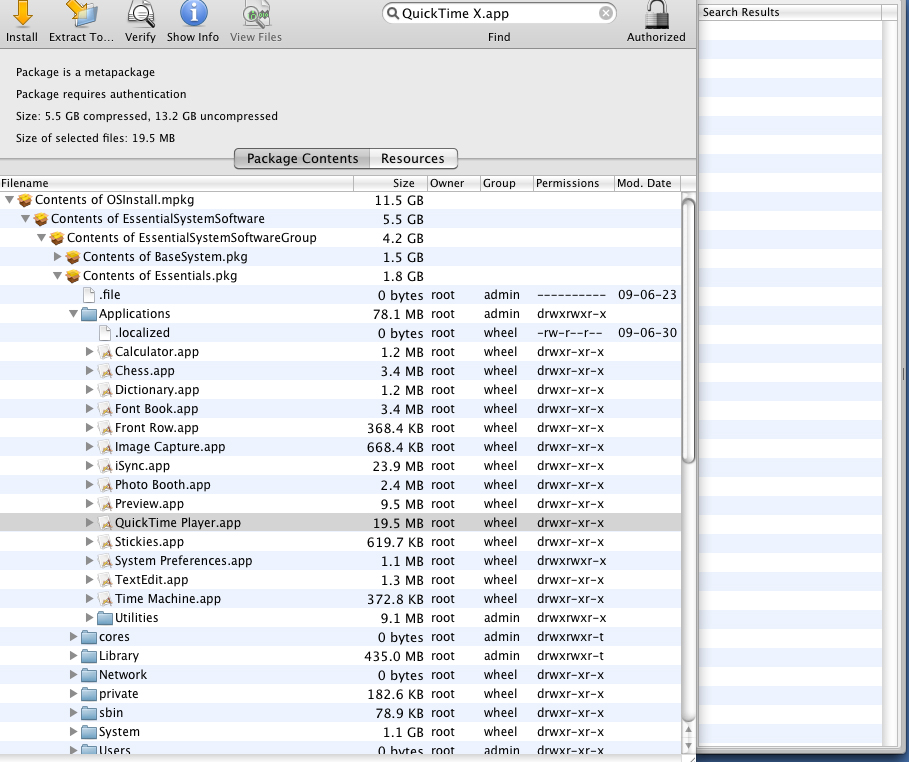This screenshot has height=762, width=909.
Task: Click the Stickies.app icon
Action: 105,542
